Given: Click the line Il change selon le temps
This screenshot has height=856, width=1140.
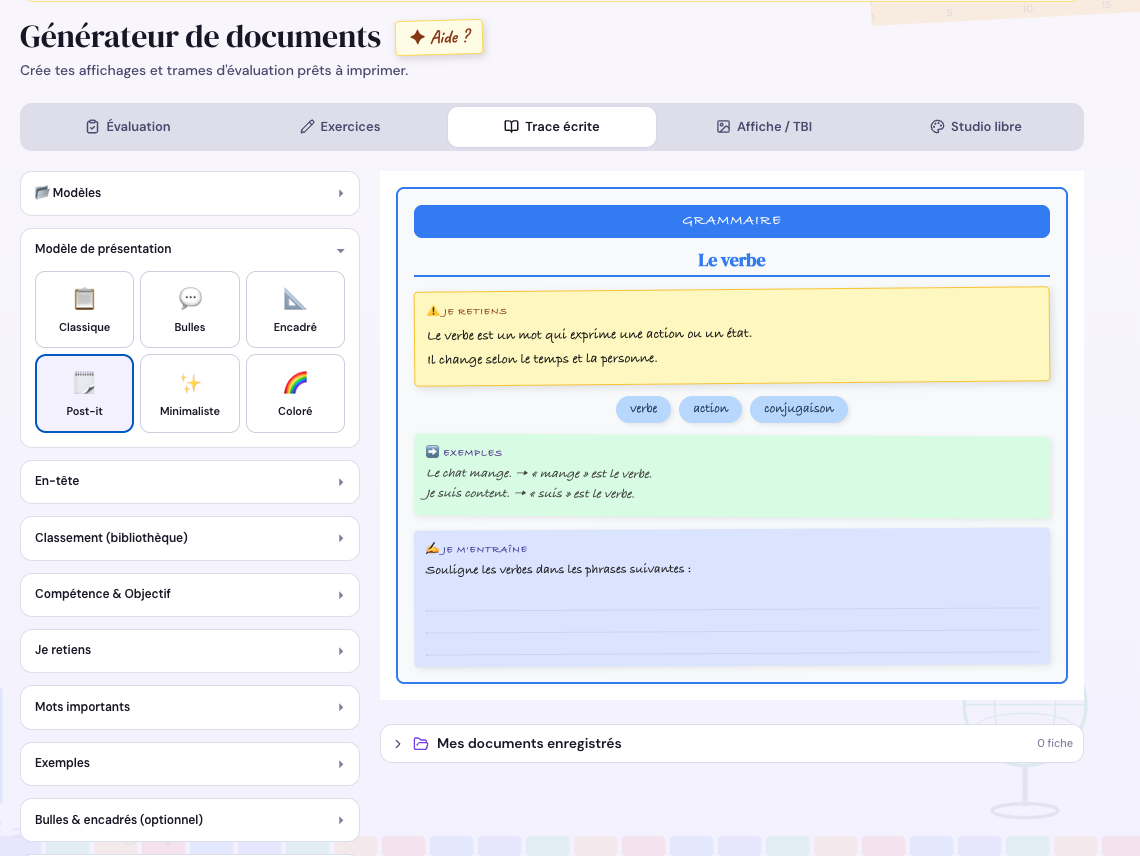Looking at the screenshot, I should 542,359.
